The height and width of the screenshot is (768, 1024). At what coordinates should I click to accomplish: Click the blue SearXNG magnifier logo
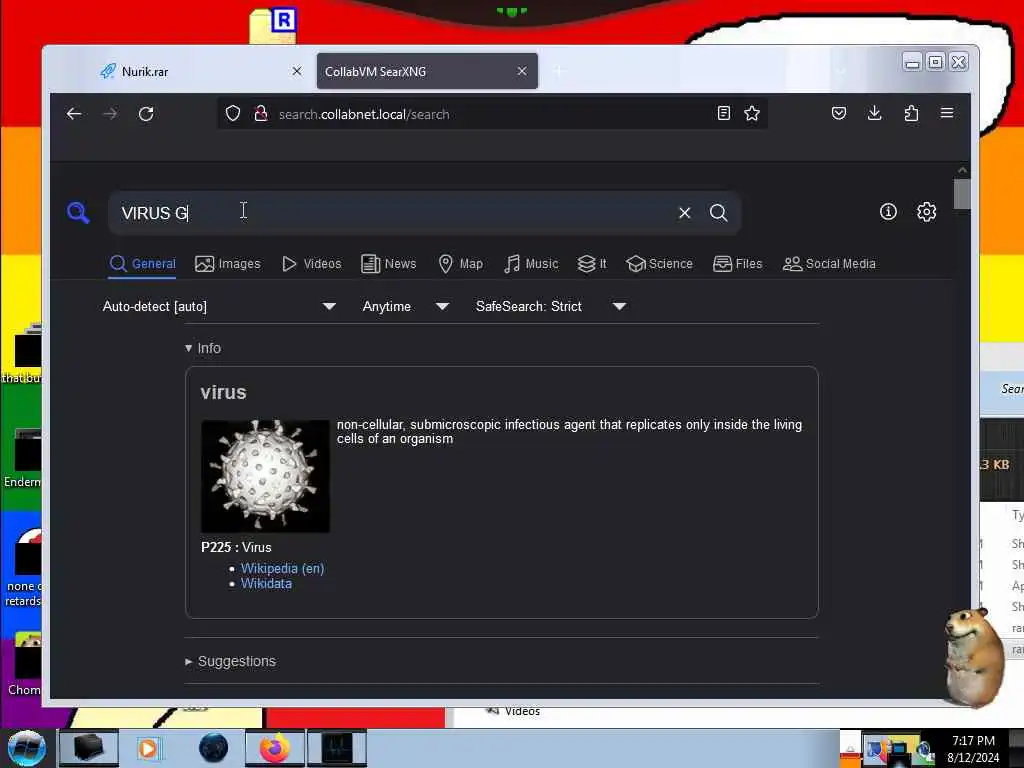pos(78,212)
